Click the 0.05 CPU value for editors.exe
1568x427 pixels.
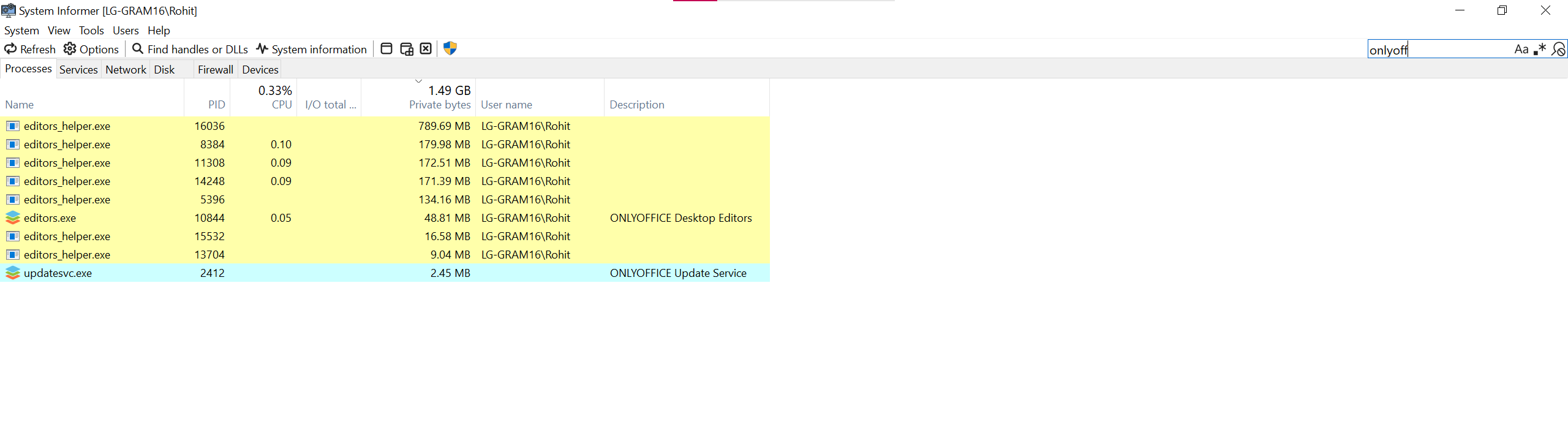click(x=281, y=218)
